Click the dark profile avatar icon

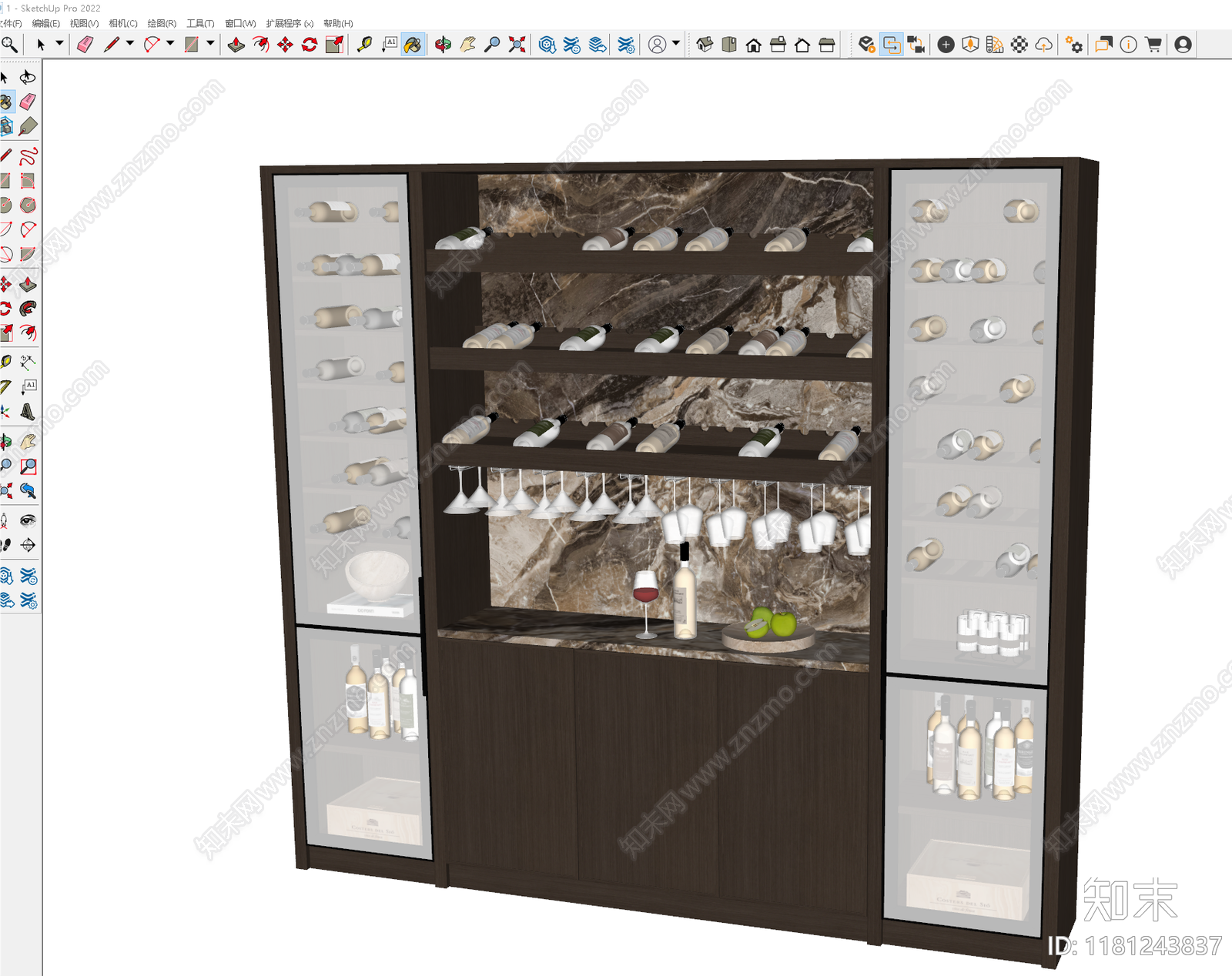1183,45
